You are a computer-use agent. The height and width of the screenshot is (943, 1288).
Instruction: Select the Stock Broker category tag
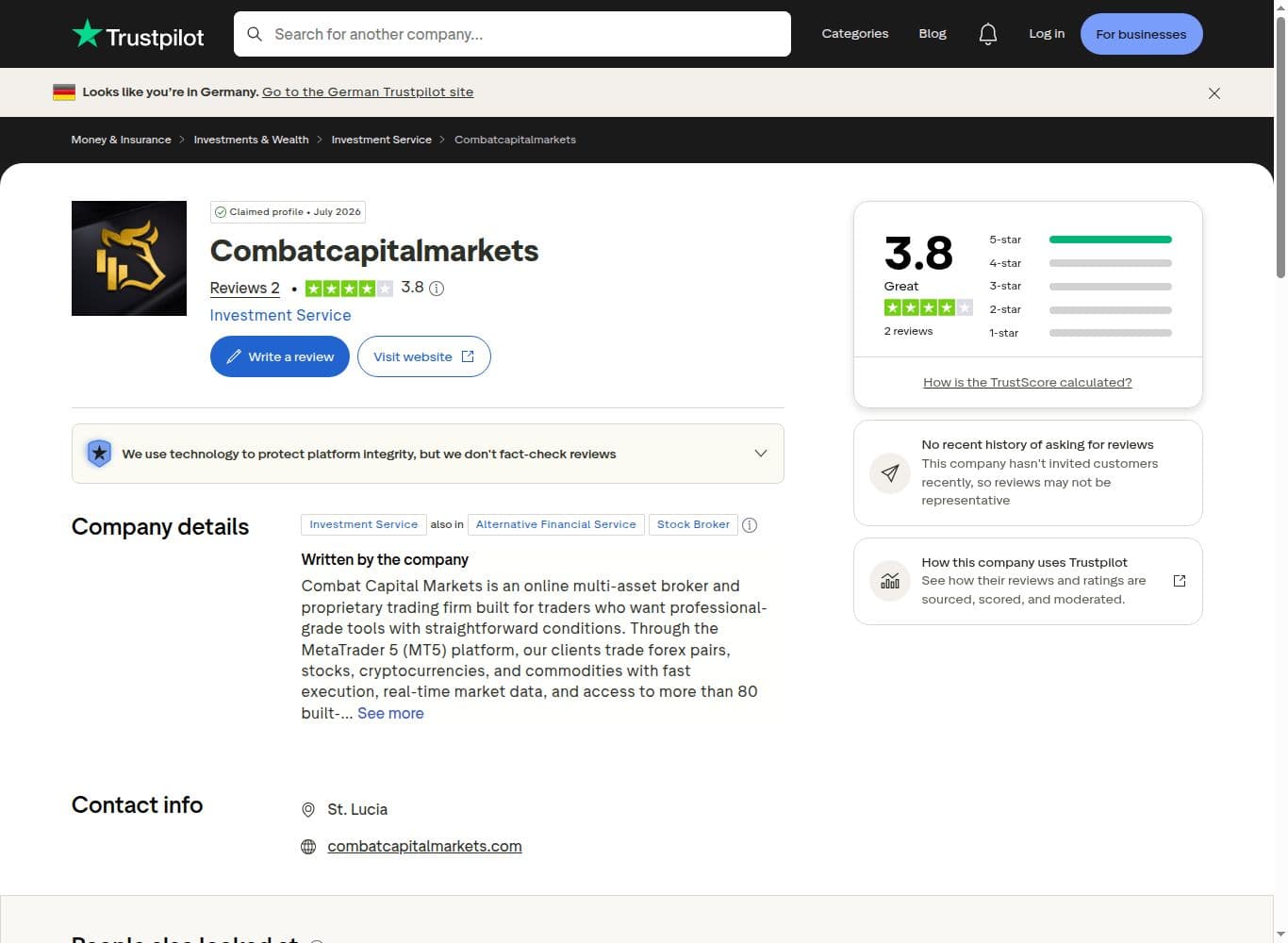[x=693, y=524]
